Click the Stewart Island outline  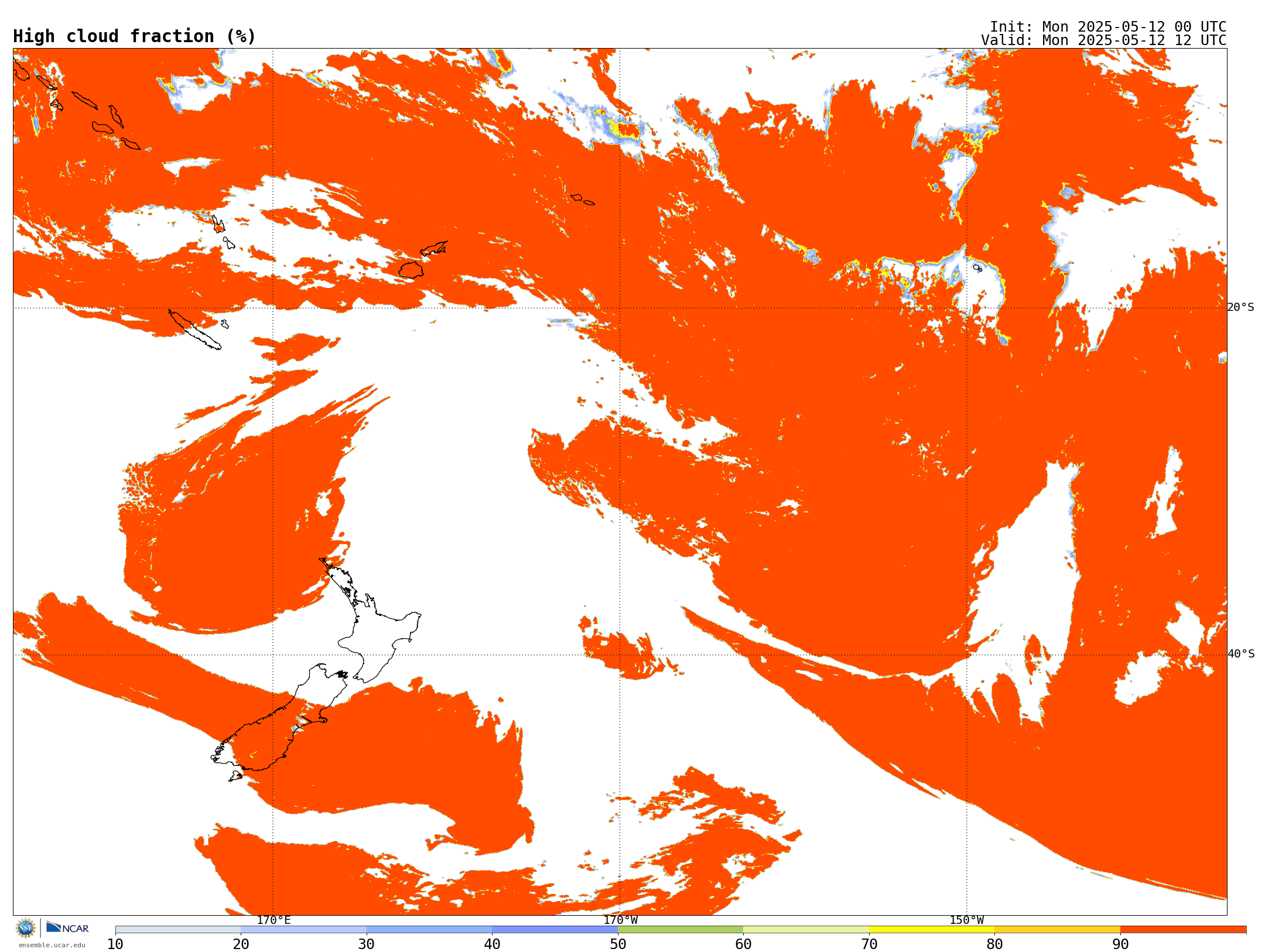tap(235, 776)
